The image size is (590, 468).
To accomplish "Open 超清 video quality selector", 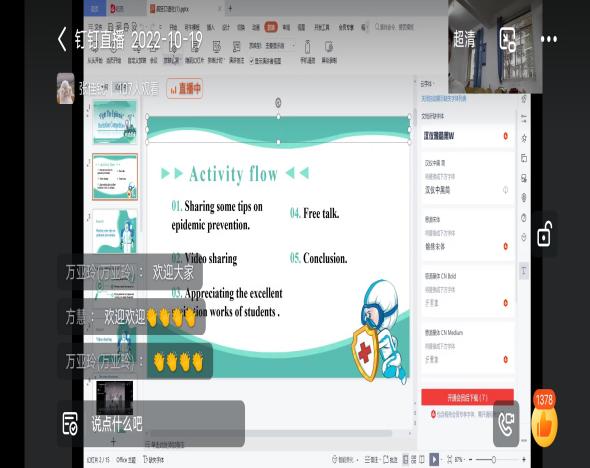I will (x=464, y=39).
